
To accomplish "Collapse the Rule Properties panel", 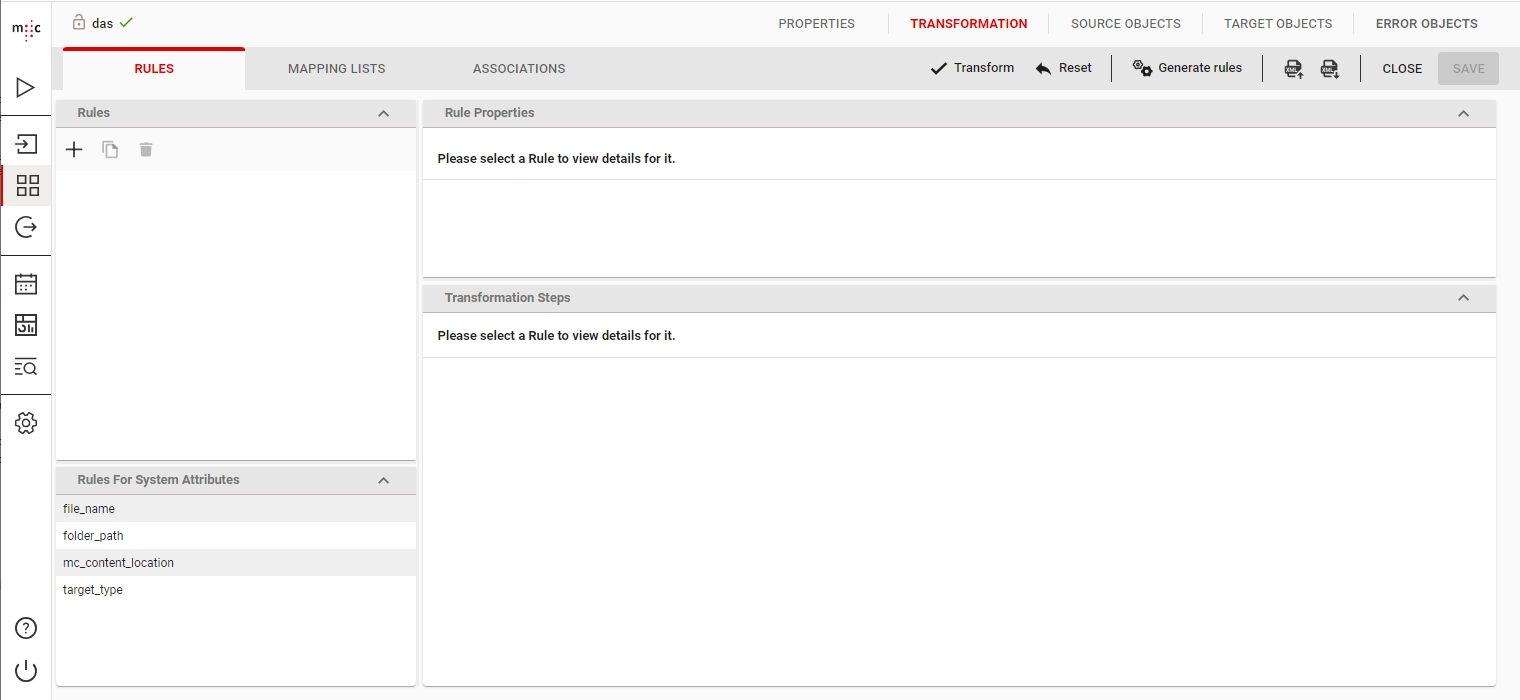I will [1463, 113].
